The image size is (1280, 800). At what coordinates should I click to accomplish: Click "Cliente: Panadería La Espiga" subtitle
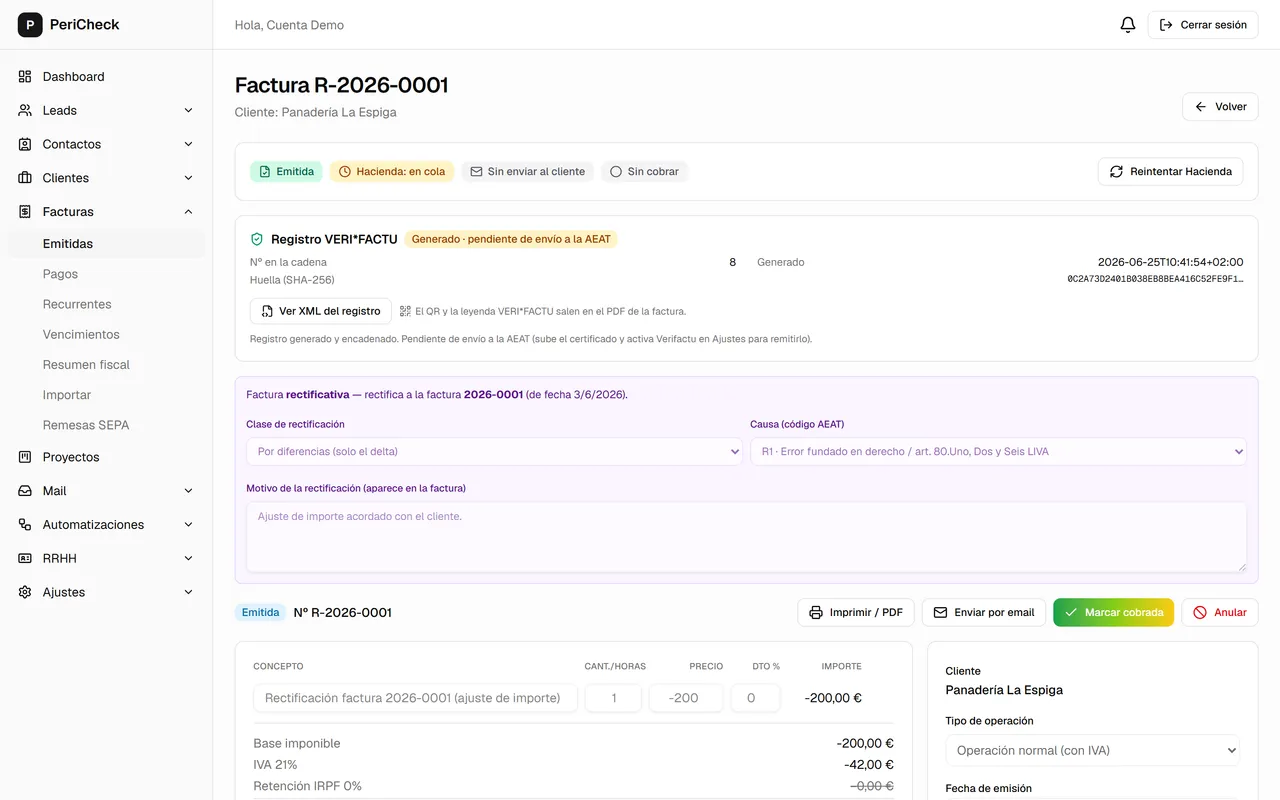(x=316, y=113)
